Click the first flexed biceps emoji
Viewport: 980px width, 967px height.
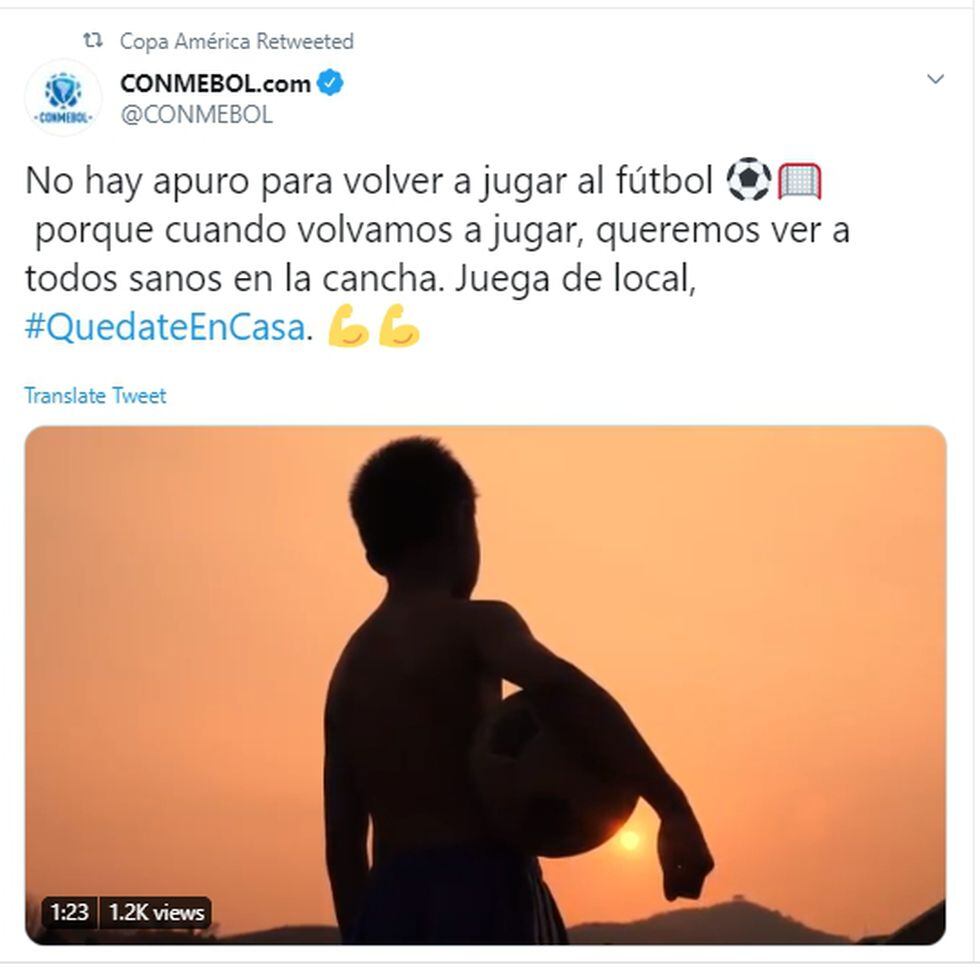click(349, 325)
